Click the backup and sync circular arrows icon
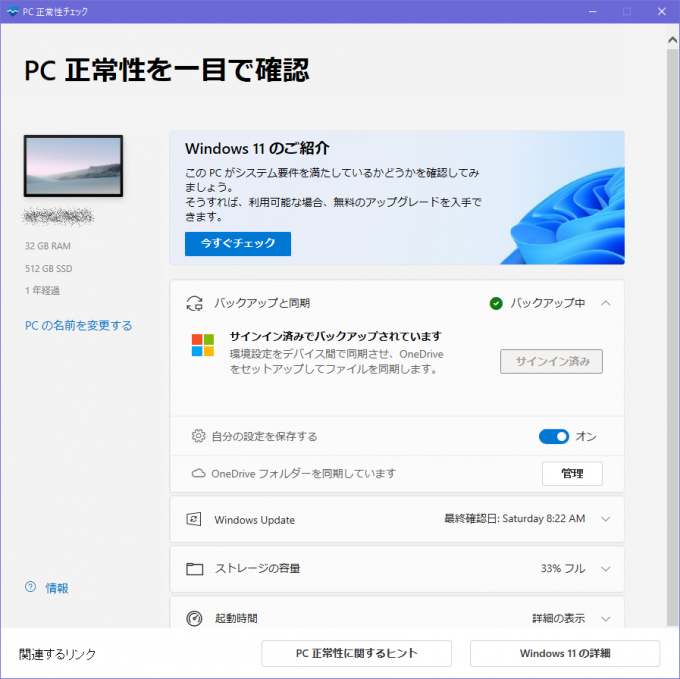This screenshot has height=679, width=680. (x=194, y=303)
